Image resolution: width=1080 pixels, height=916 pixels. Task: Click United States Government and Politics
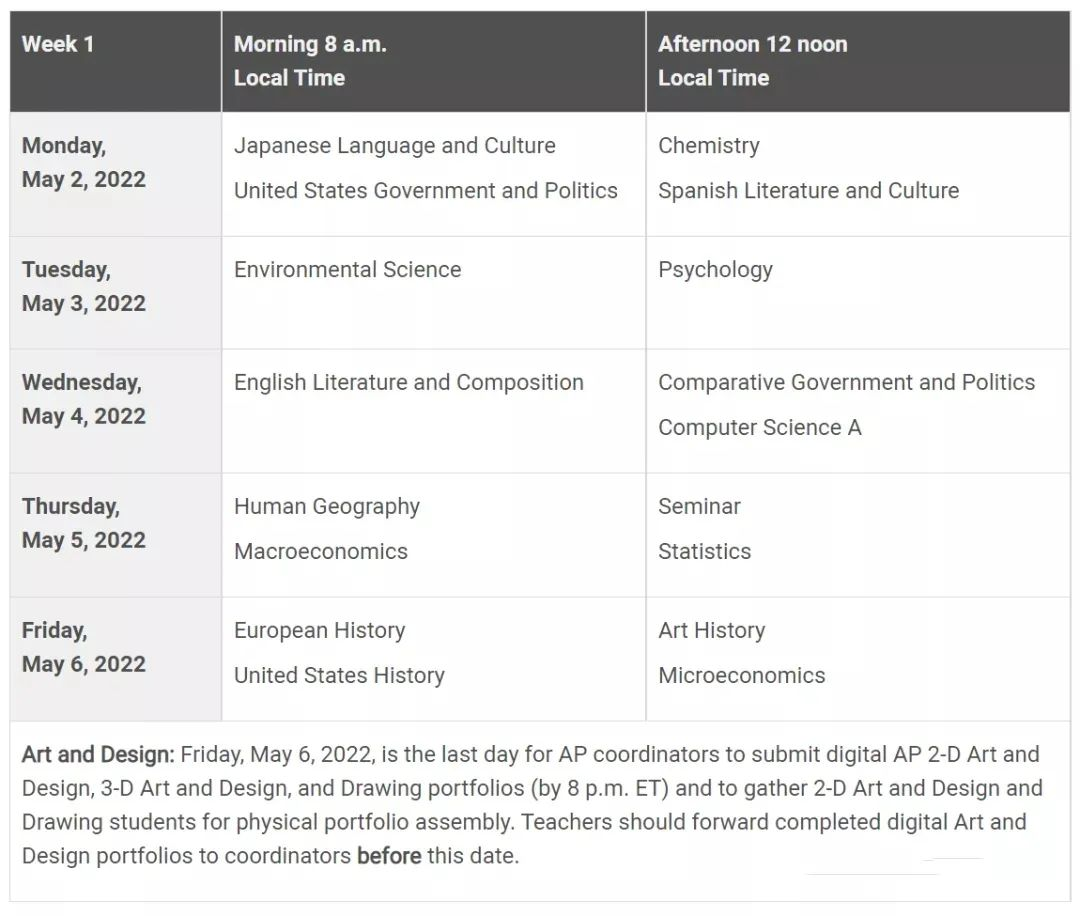426,191
